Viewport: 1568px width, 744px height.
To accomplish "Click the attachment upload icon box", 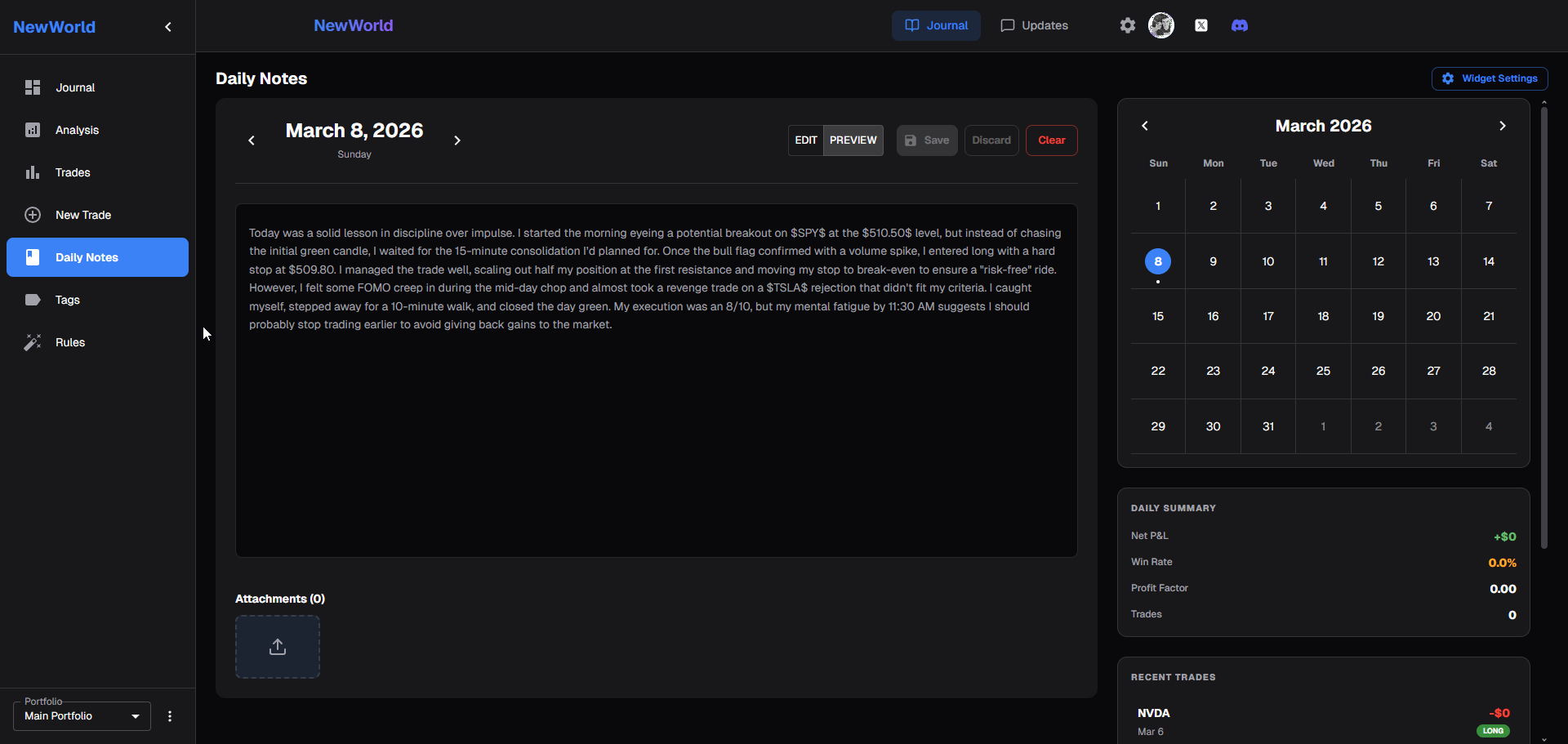I will [x=278, y=647].
